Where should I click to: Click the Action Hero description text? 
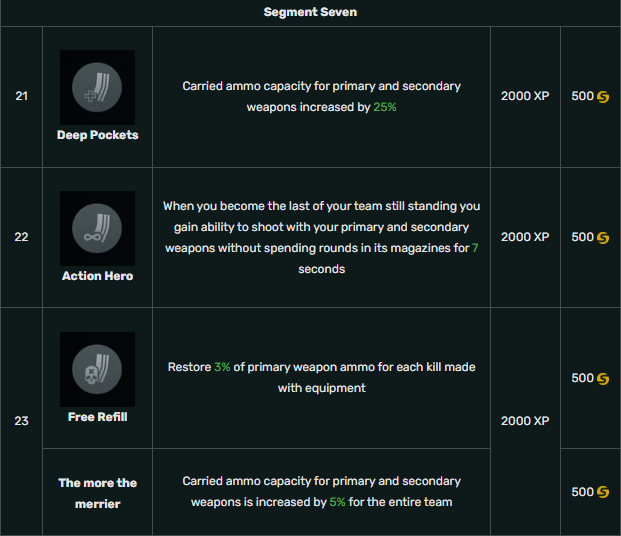pos(321,237)
